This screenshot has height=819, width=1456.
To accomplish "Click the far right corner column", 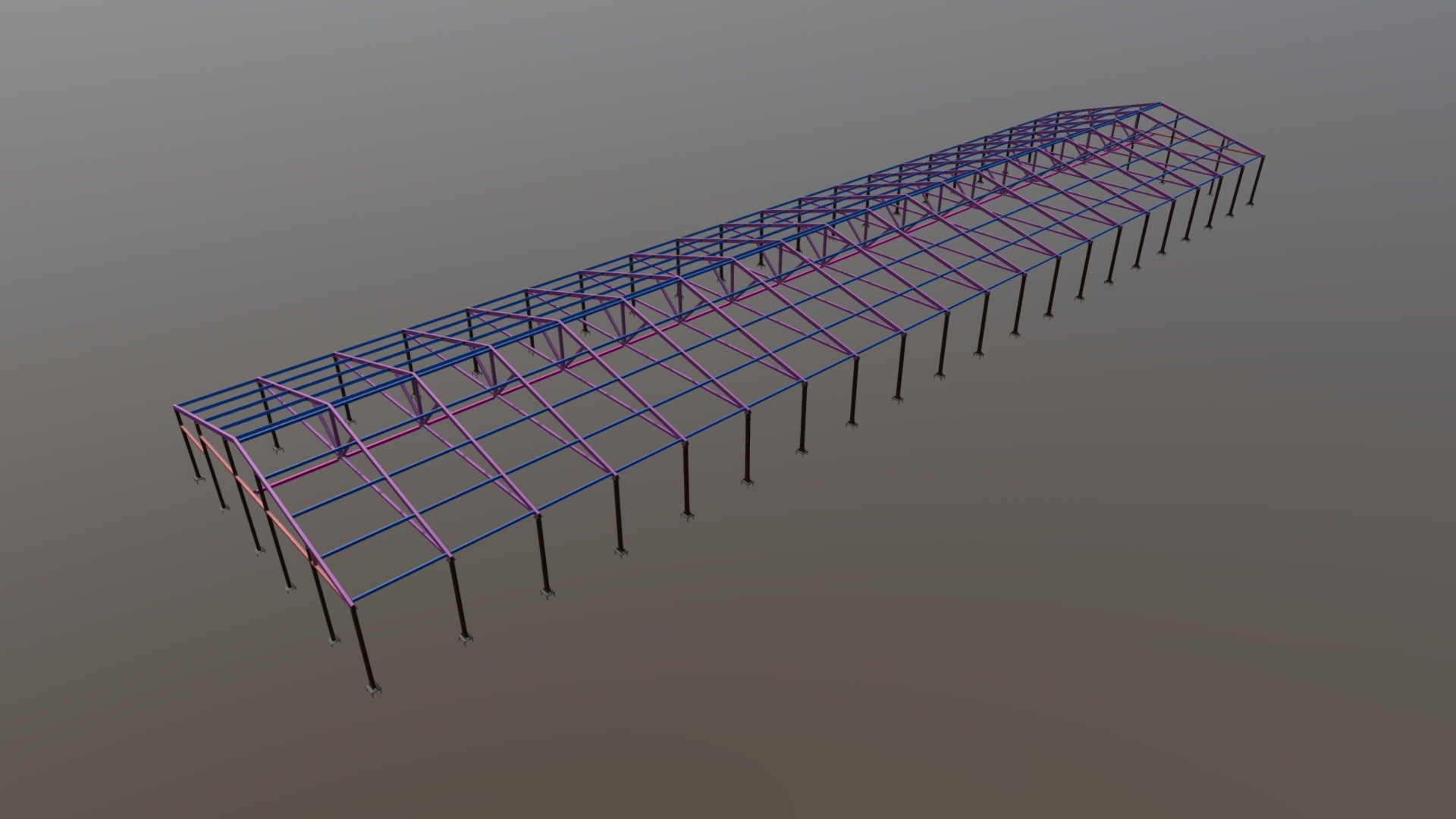I will 1254,180.
